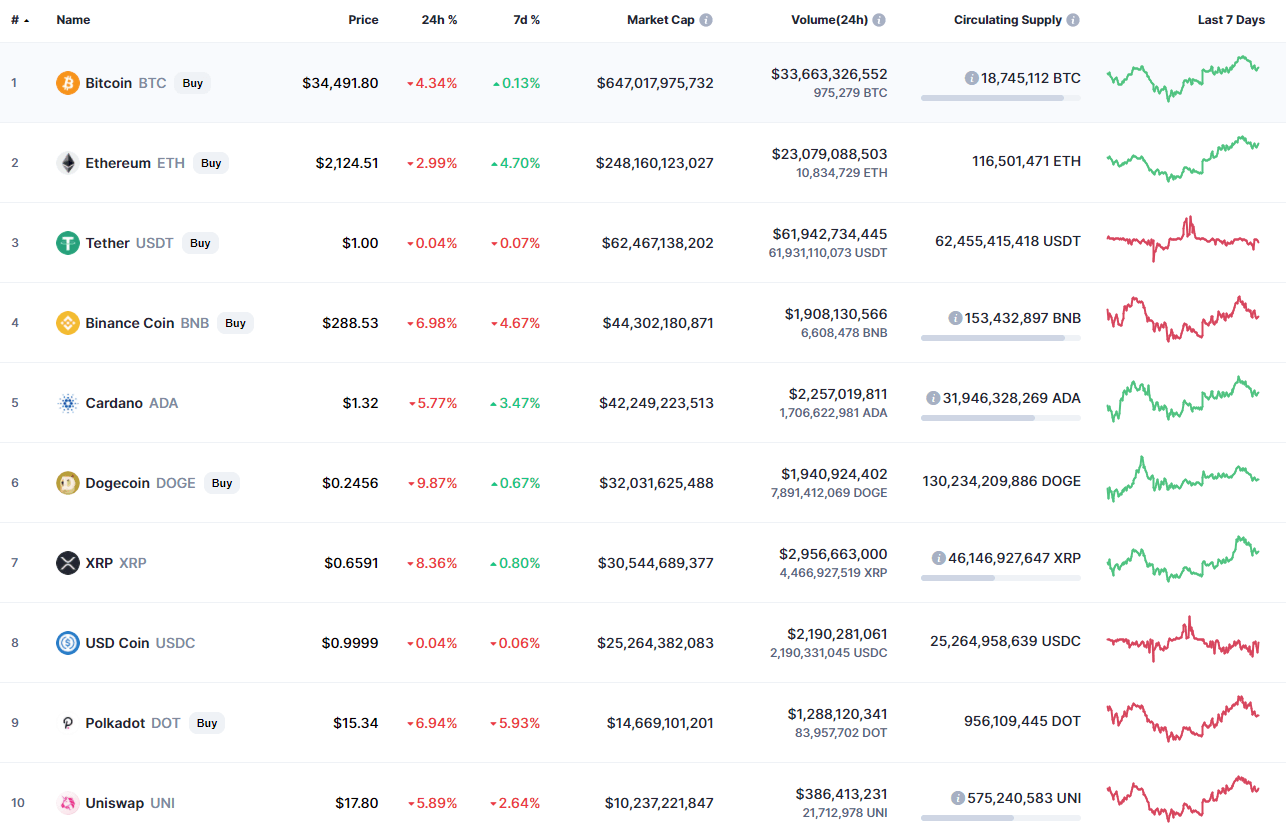Screen dimensions: 1286x832
Task: Click the Uniswap unicorn icon
Action: coord(67,803)
